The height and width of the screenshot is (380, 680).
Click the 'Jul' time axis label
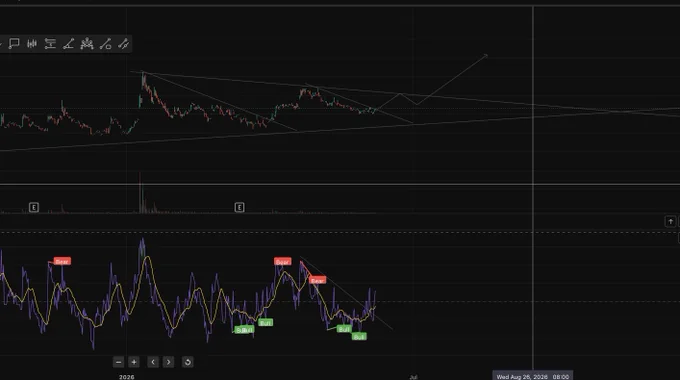(x=413, y=377)
